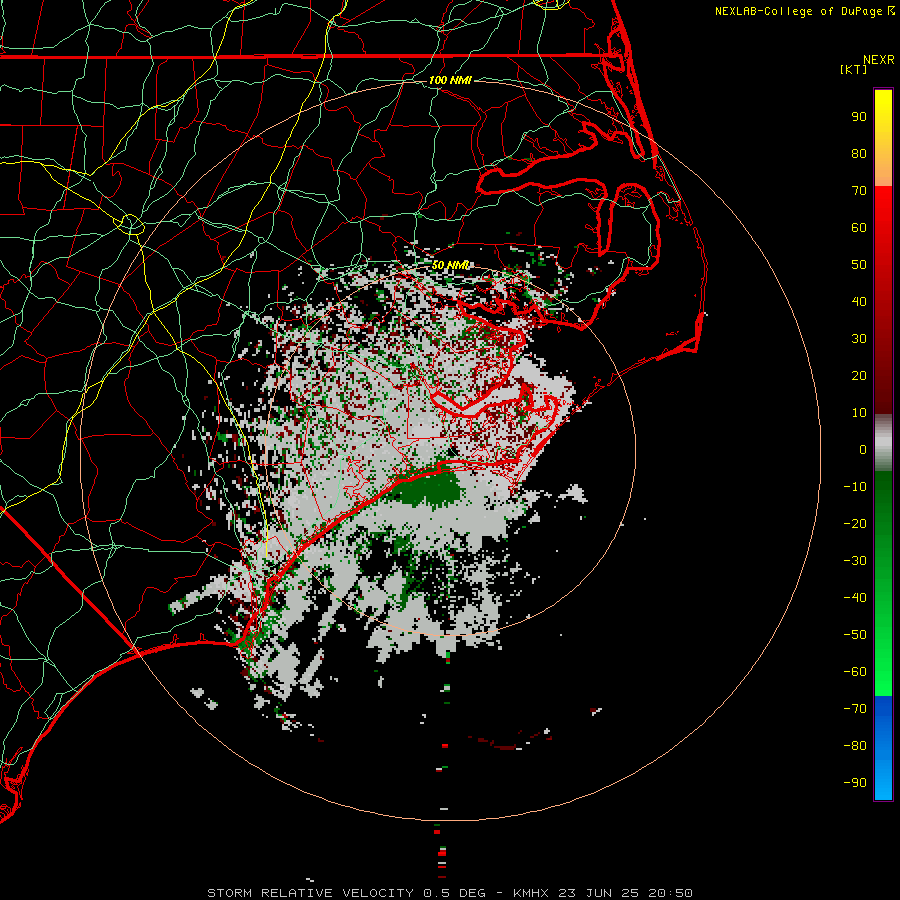
Task: Click the NEXR label above the color scale
Action: pos(879,60)
